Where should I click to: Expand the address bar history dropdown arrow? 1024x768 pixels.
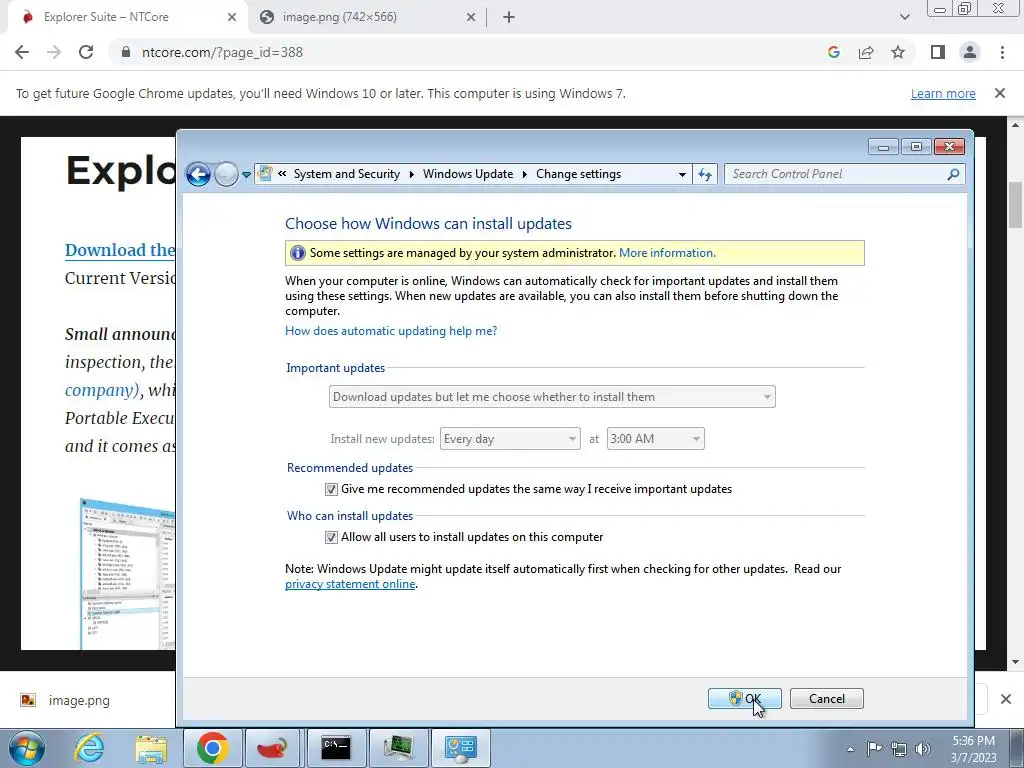point(682,174)
